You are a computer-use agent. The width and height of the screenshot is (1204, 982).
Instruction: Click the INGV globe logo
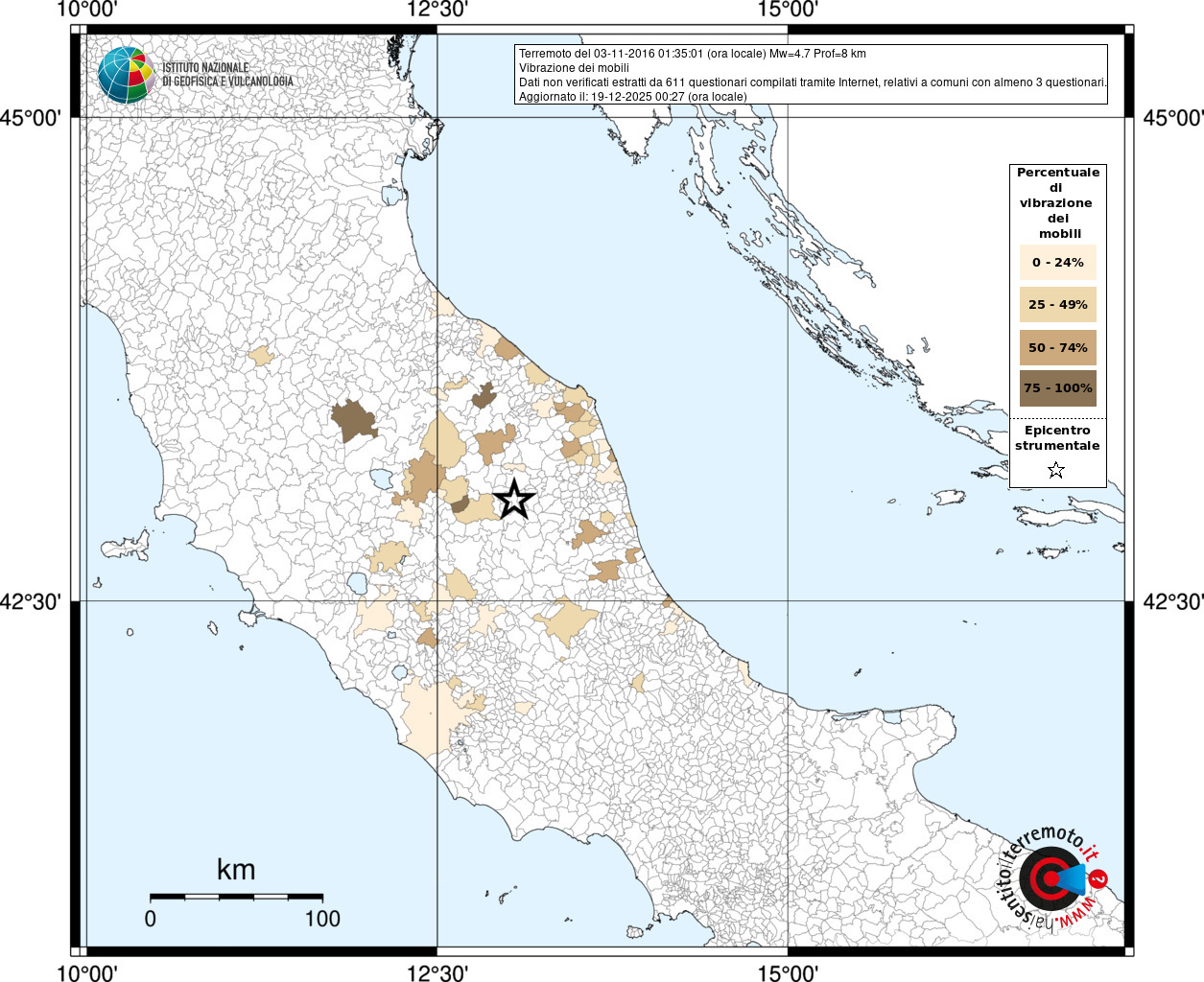coord(126,75)
